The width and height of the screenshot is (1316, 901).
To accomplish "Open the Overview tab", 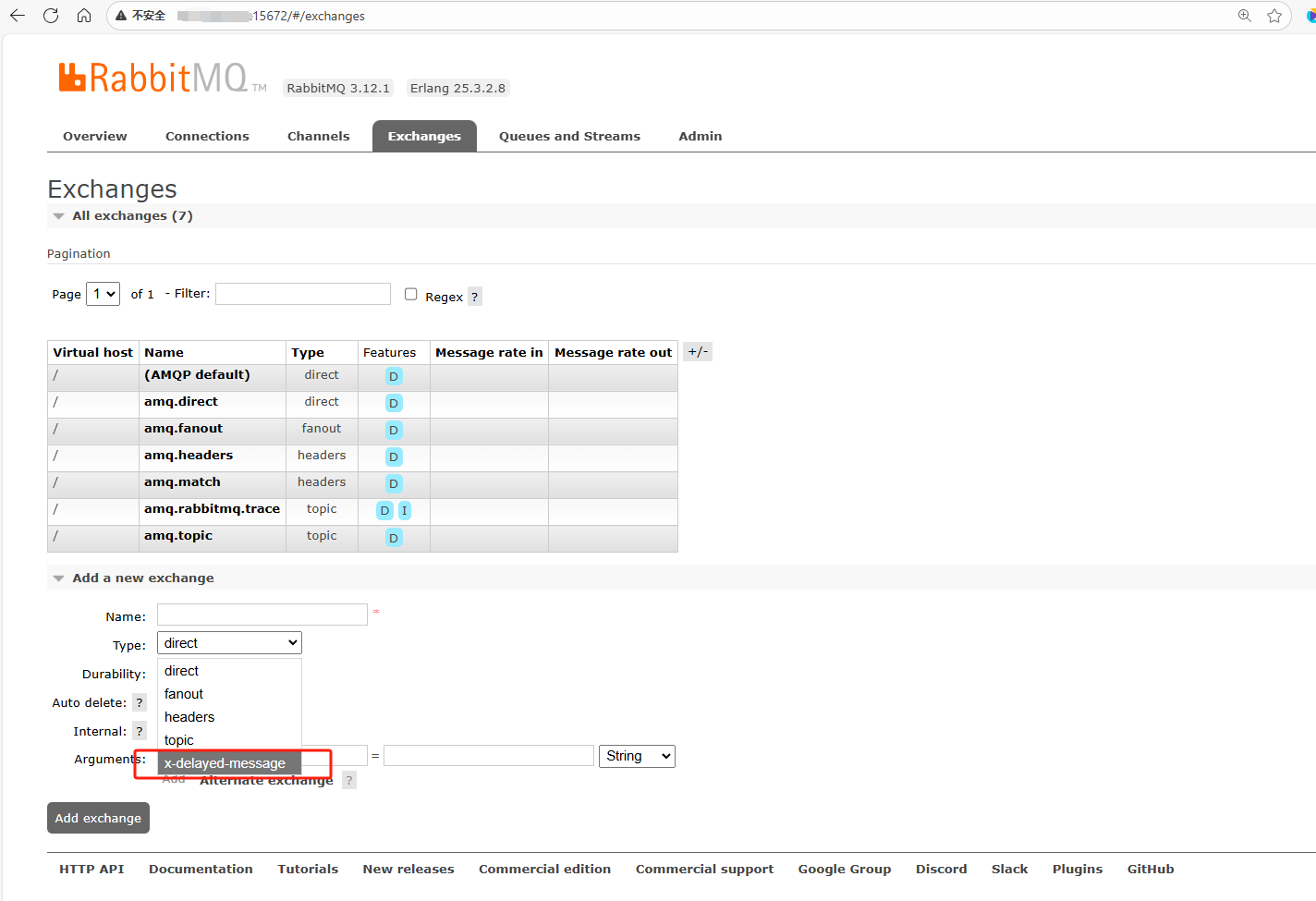I will [95, 137].
